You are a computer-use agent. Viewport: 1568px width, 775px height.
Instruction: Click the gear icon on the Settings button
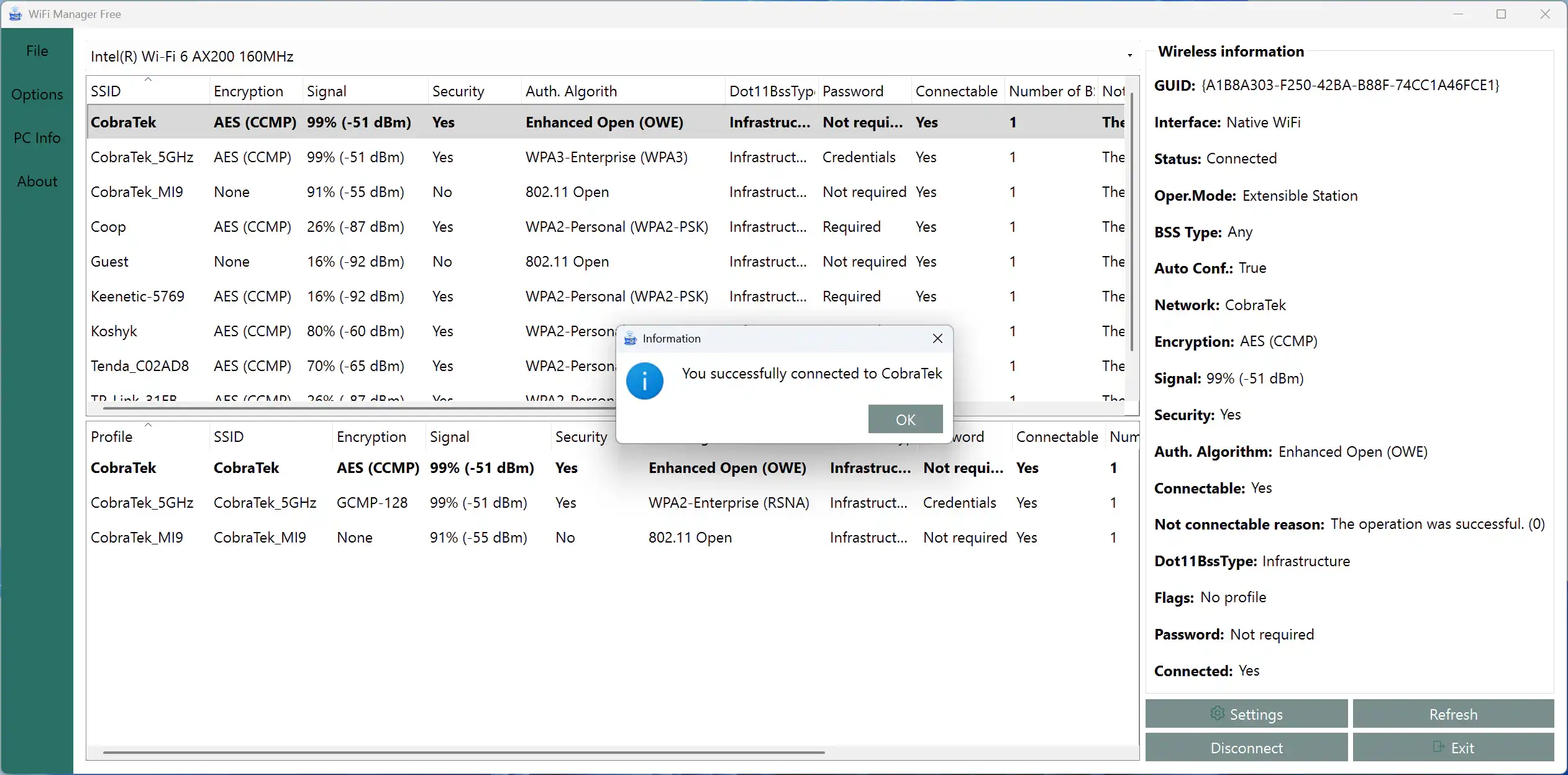(x=1217, y=713)
